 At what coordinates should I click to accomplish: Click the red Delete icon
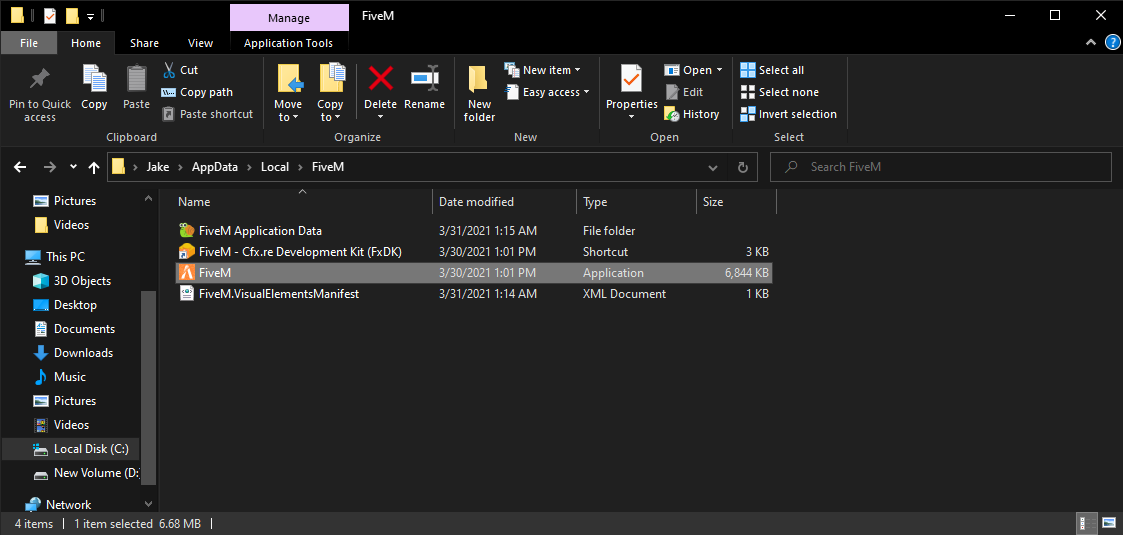click(x=380, y=77)
